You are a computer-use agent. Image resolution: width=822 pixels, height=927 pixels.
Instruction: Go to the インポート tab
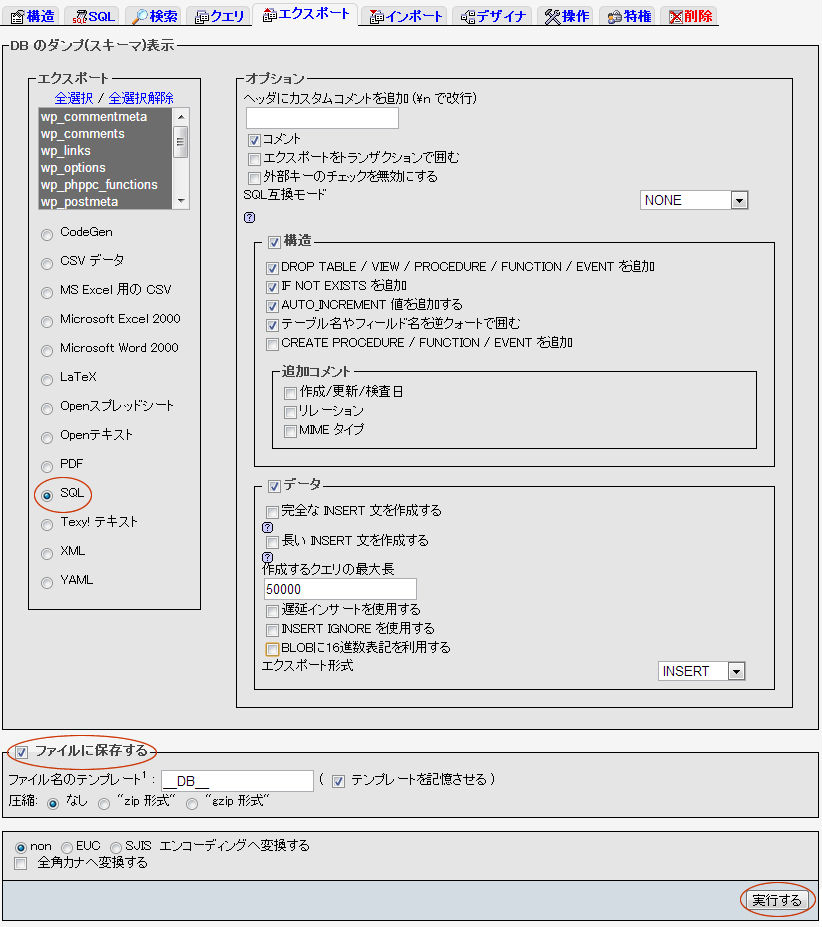pos(405,16)
